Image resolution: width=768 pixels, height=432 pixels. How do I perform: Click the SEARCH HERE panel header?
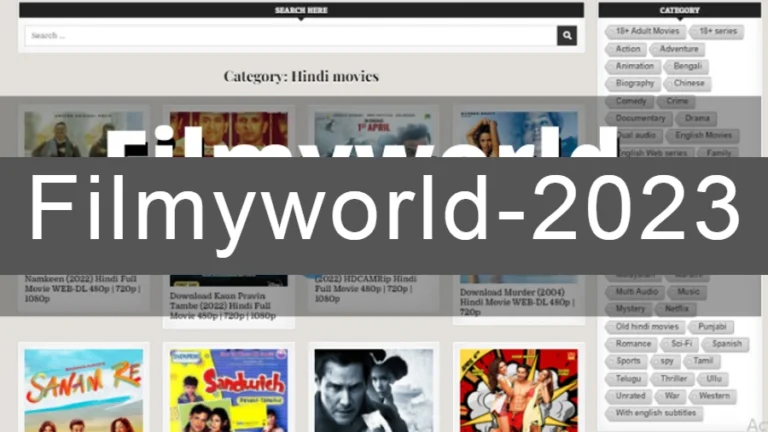pos(301,10)
